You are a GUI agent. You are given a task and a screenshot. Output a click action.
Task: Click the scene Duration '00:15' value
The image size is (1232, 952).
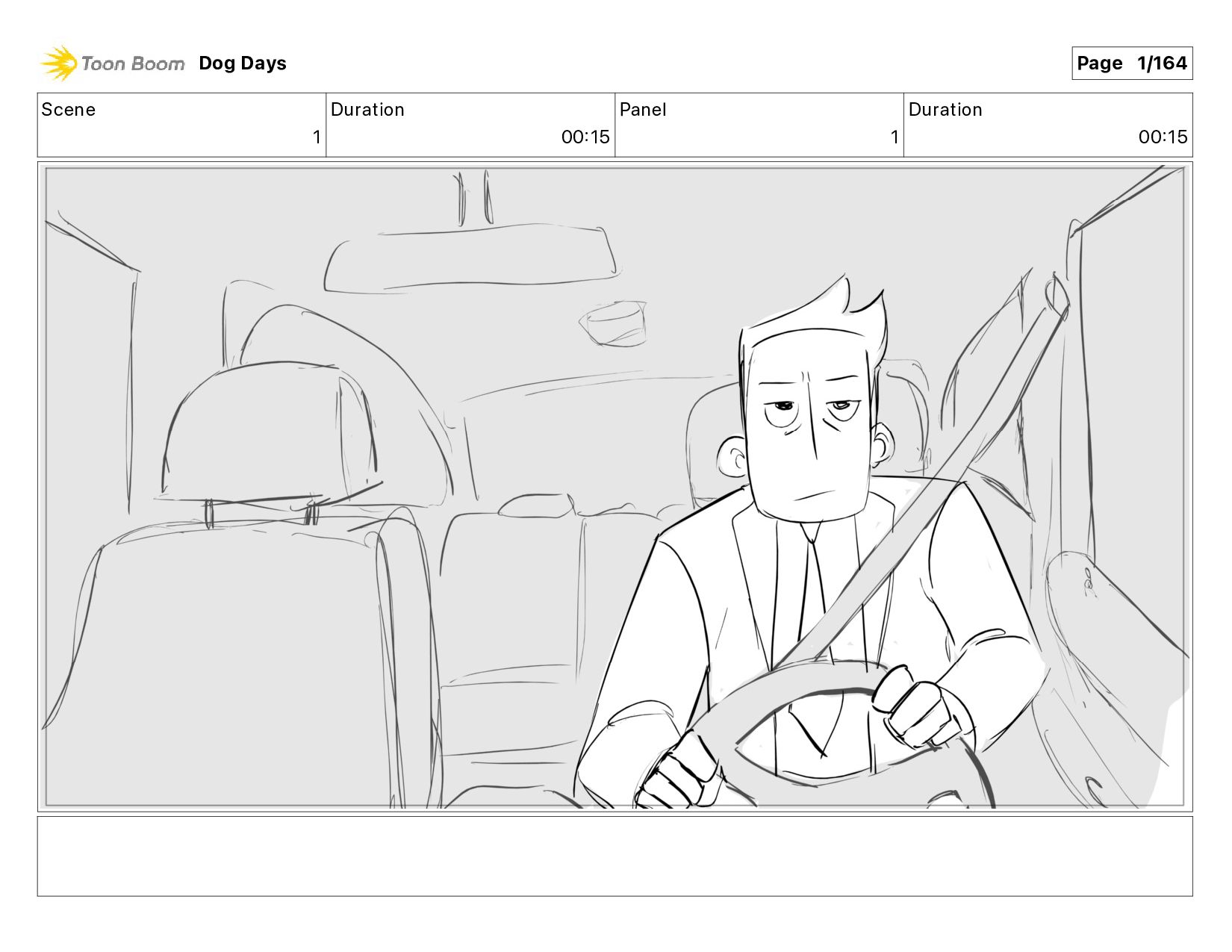tap(585, 137)
